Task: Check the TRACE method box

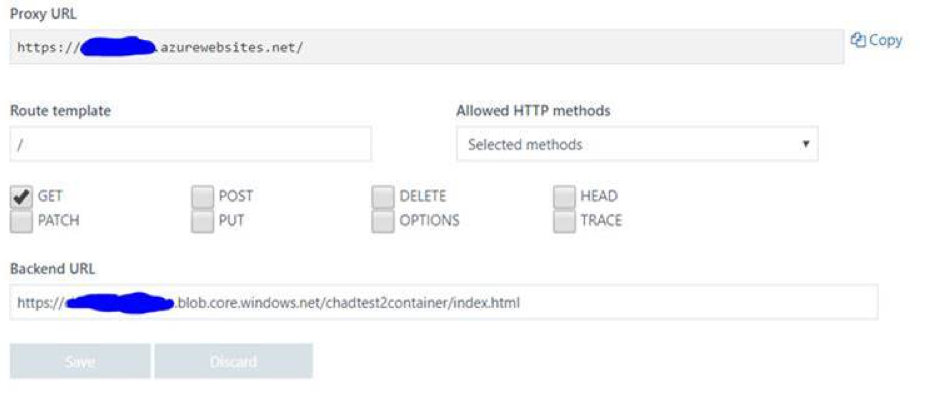Action: (x=564, y=221)
